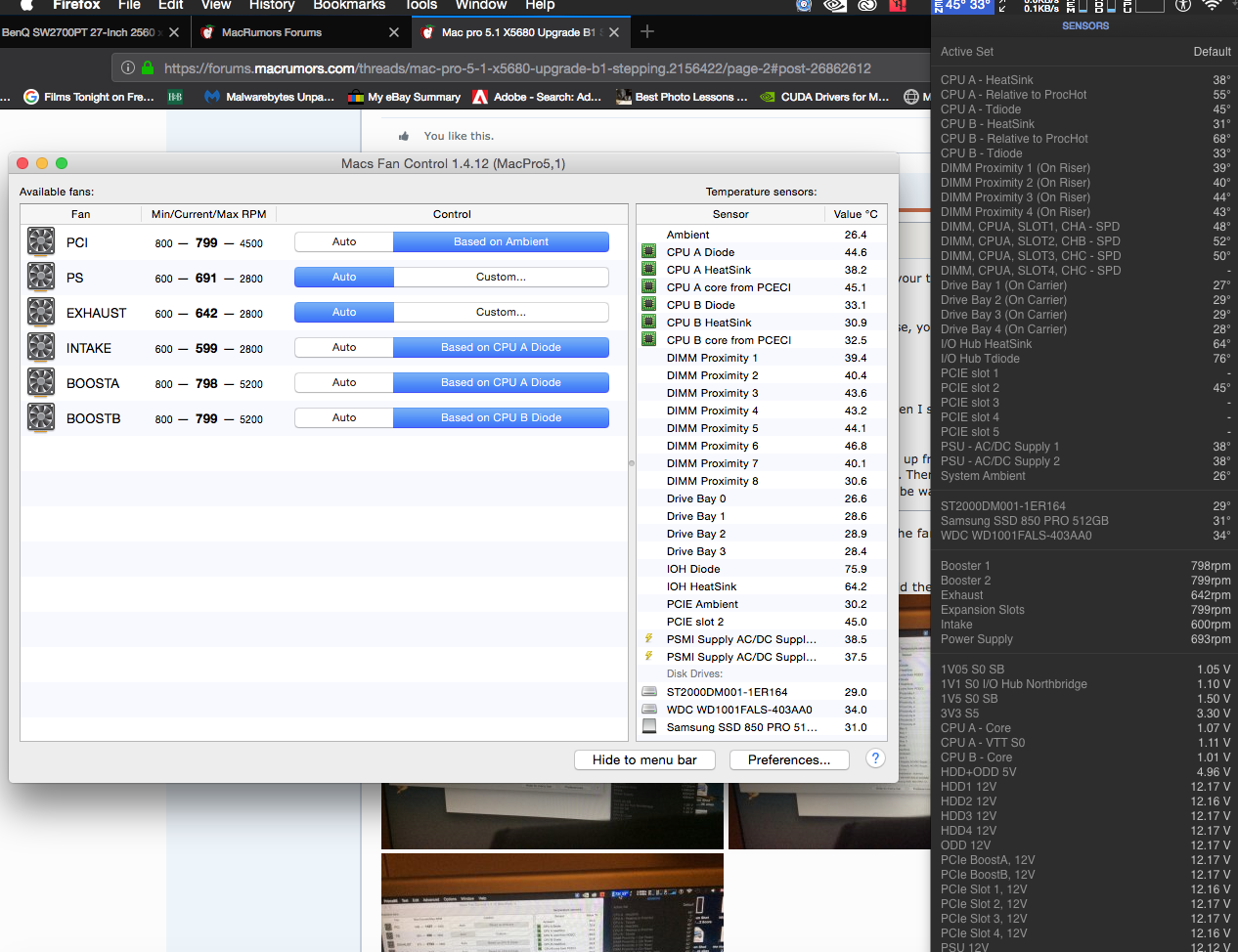Screen dimensions: 1238x952
Task: Click the Samsung SSD 850 PRO drive icon
Action: coord(648,726)
